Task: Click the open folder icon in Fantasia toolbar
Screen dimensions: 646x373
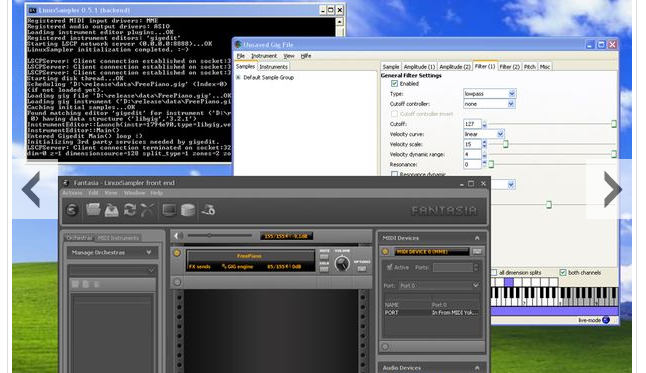Action: pos(93,210)
